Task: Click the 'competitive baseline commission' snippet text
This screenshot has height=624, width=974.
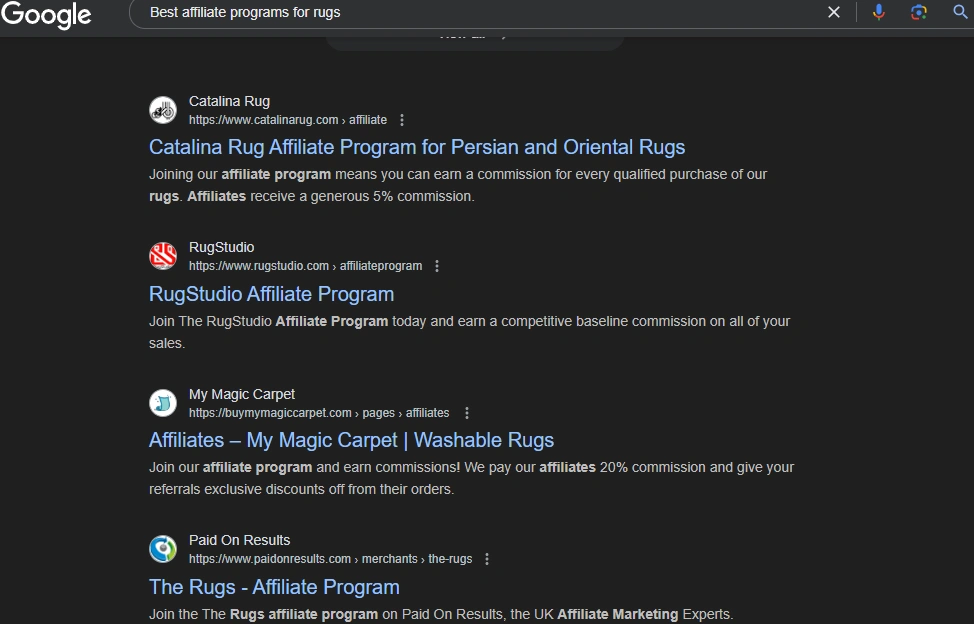Action: (x=603, y=321)
